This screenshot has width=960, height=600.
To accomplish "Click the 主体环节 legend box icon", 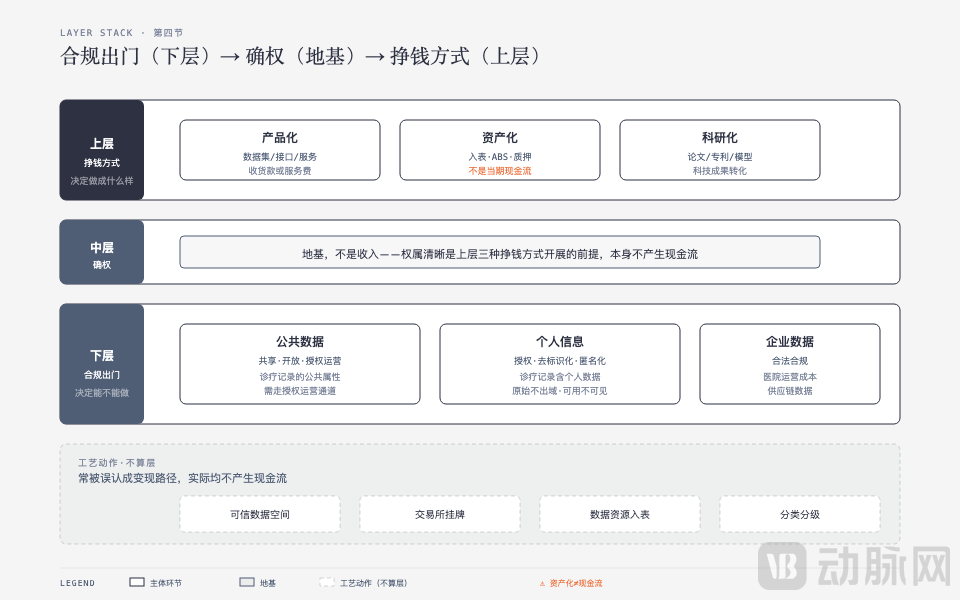I will (x=137, y=582).
